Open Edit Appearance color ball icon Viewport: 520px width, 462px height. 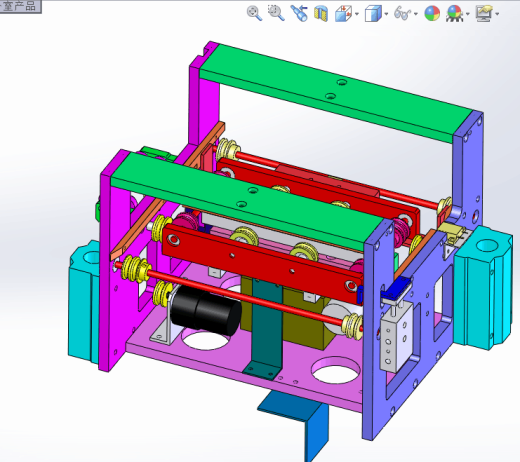pos(432,14)
